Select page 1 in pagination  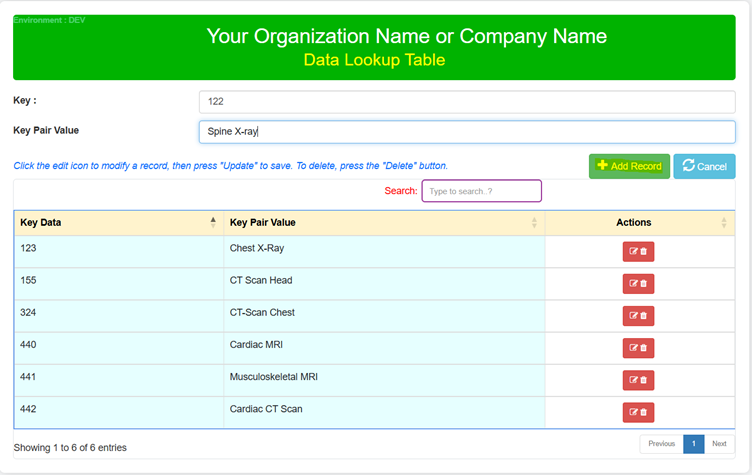pos(693,444)
